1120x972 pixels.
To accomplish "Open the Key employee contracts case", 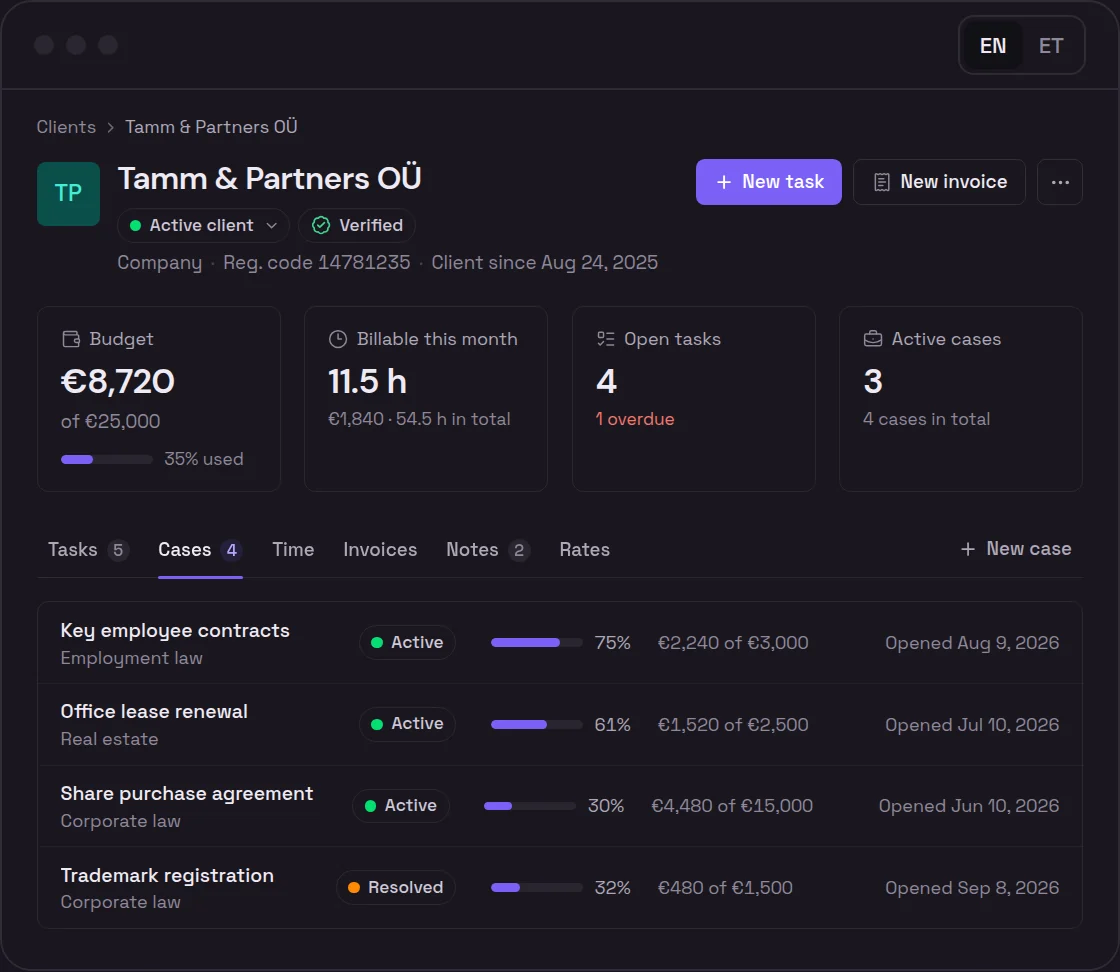I will click(560, 643).
